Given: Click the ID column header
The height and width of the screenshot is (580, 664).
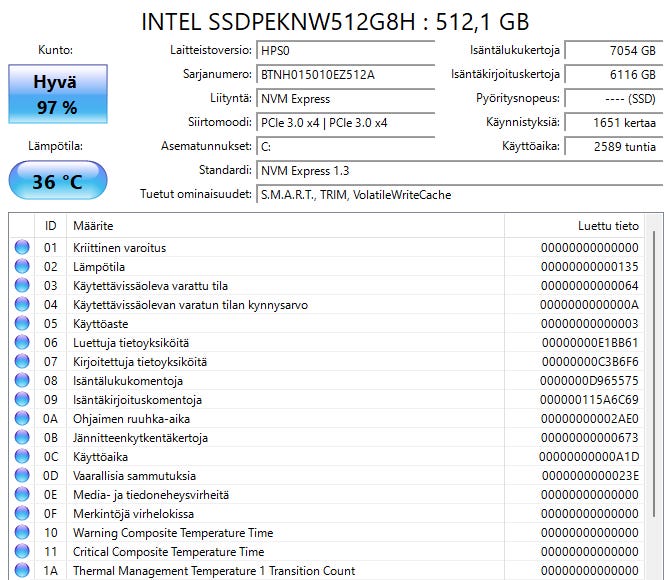Looking at the screenshot, I should (50, 226).
